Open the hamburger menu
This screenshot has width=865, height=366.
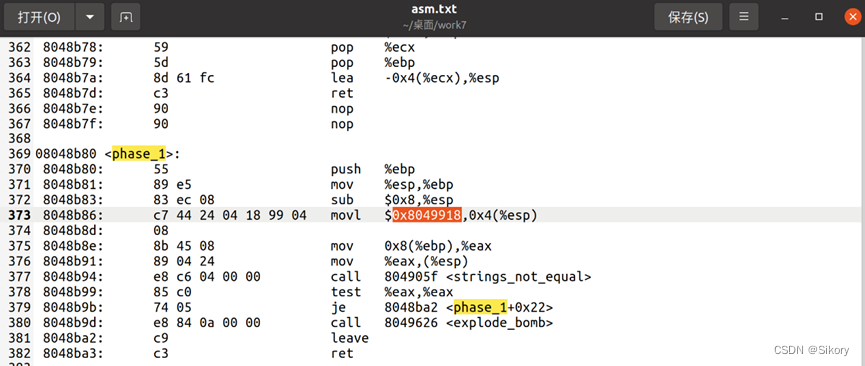coord(744,17)
